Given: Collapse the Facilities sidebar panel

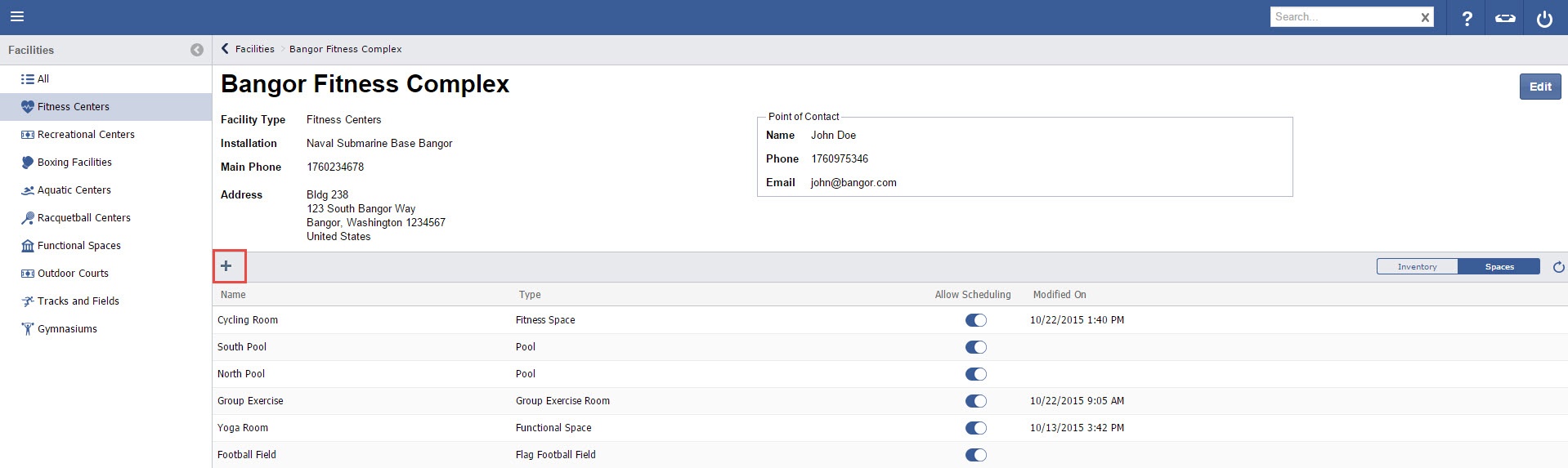Looking at the screenshot, I should coord(197,50).
